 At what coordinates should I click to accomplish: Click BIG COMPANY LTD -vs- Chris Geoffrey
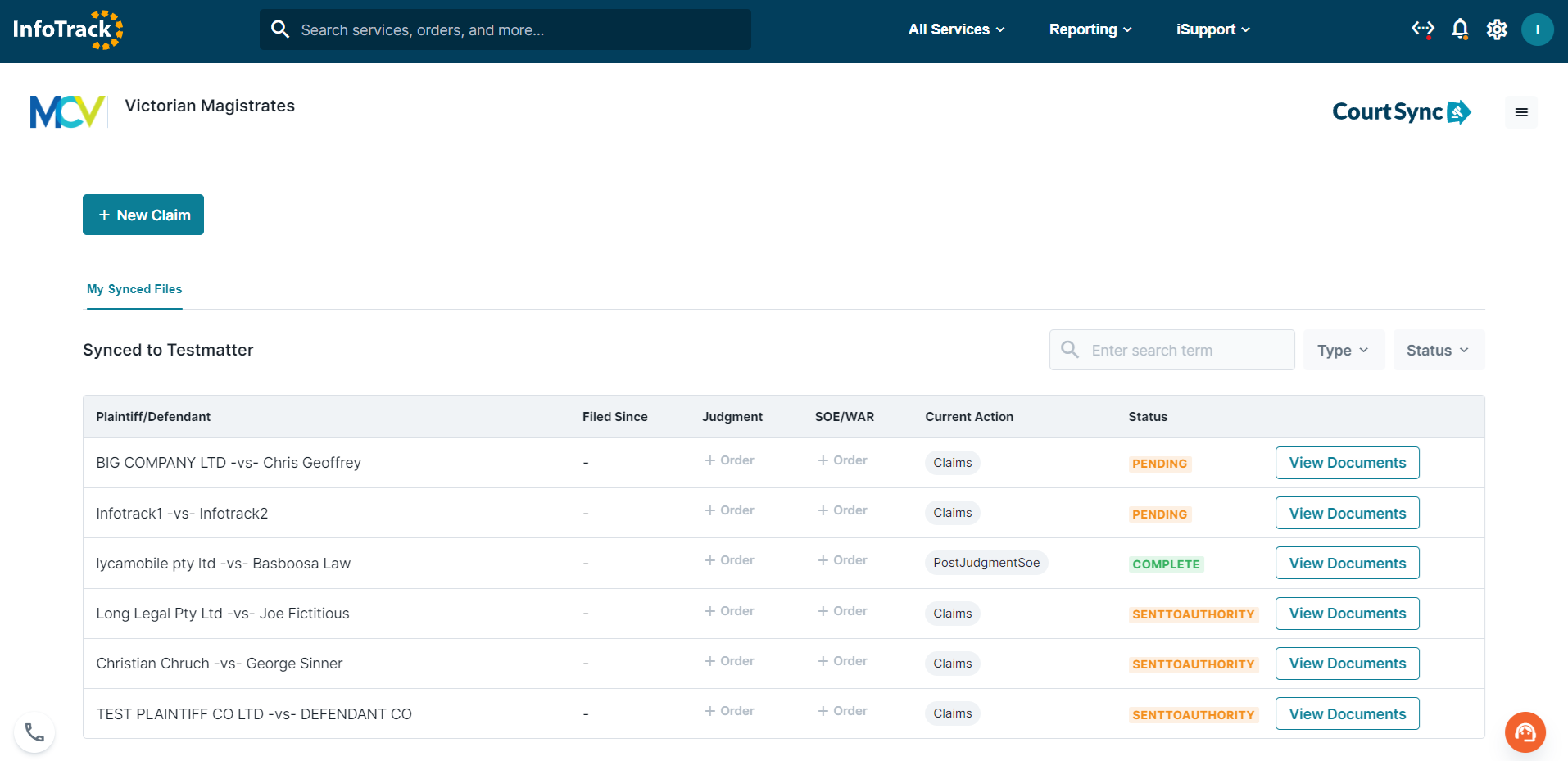(x=229, y=463)
